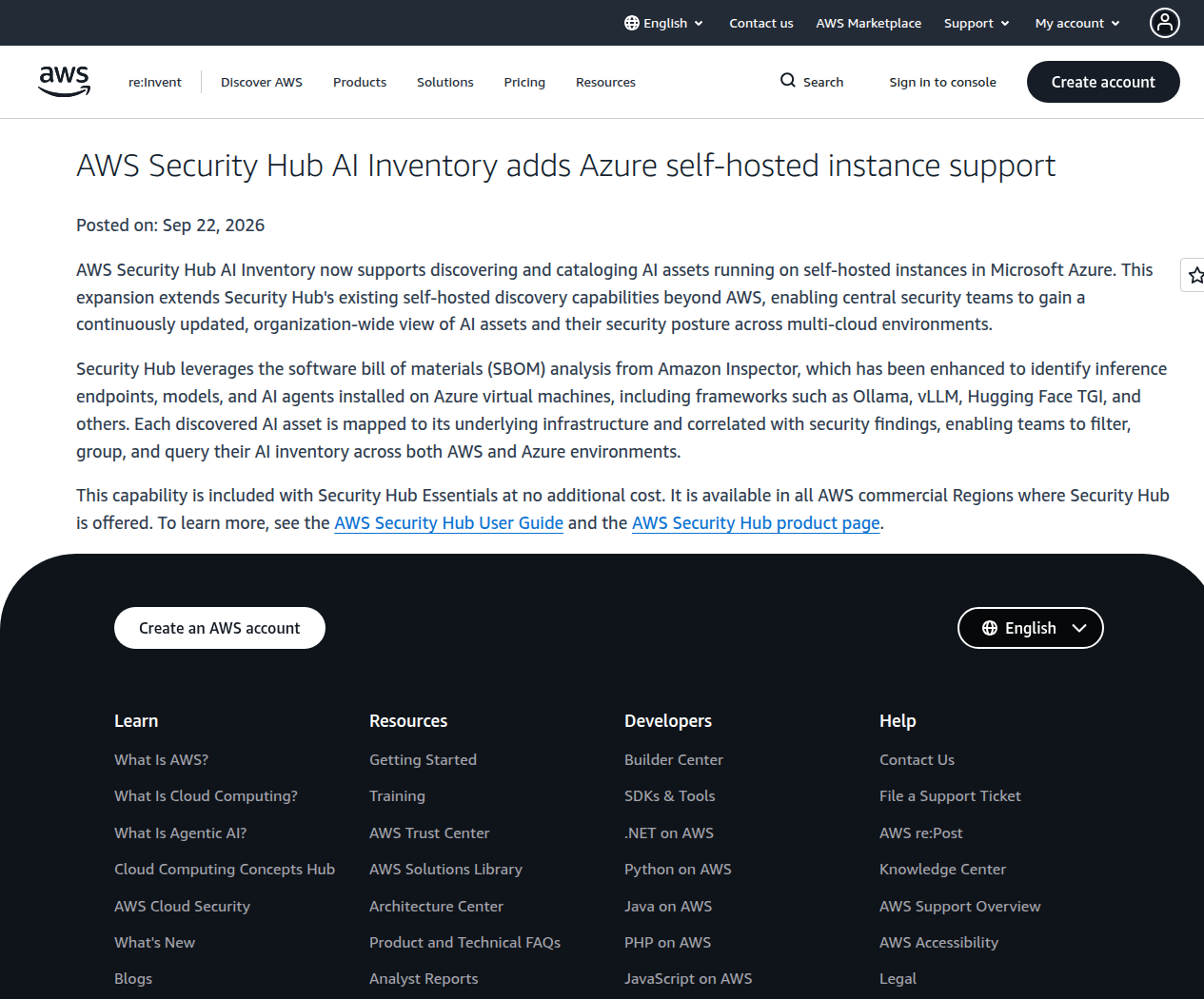Open the AWS Security Hub User Guide link

[x=449, y=522]
